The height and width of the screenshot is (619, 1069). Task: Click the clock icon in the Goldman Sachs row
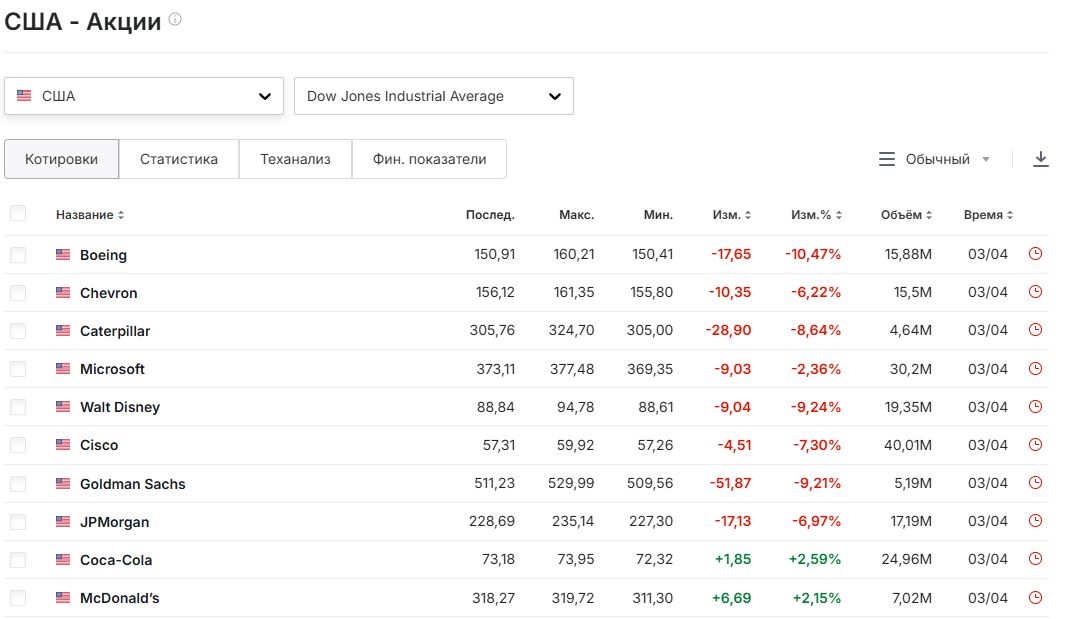(x=1035, y=483)
